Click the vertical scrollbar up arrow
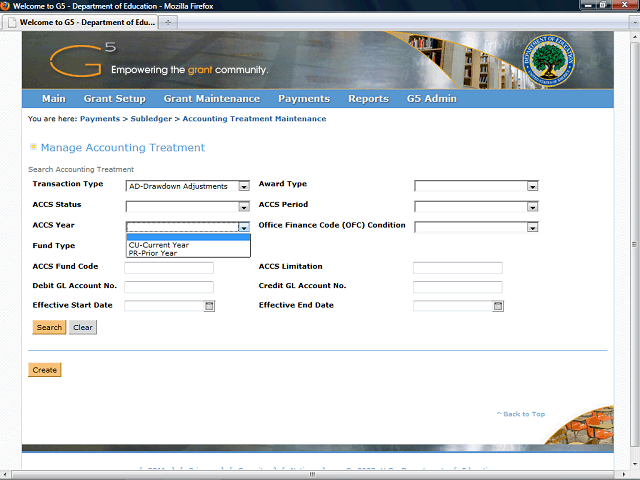Screen dimensions: 640x480 634,37
